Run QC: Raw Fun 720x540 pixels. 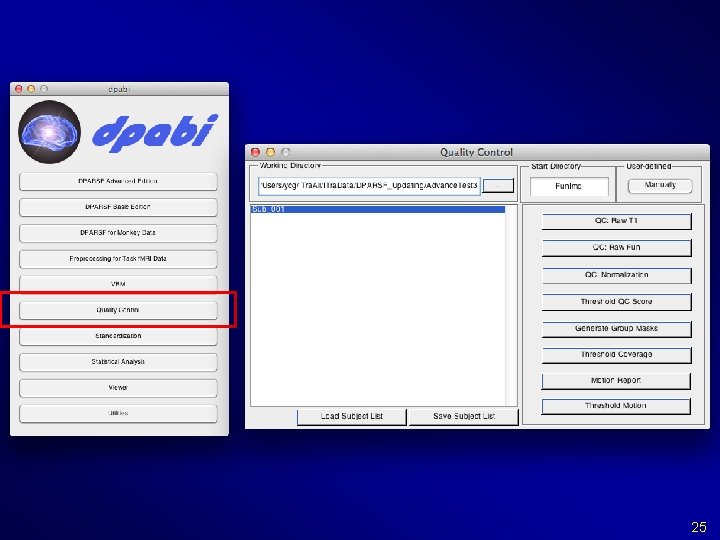[x=616, y=248]
